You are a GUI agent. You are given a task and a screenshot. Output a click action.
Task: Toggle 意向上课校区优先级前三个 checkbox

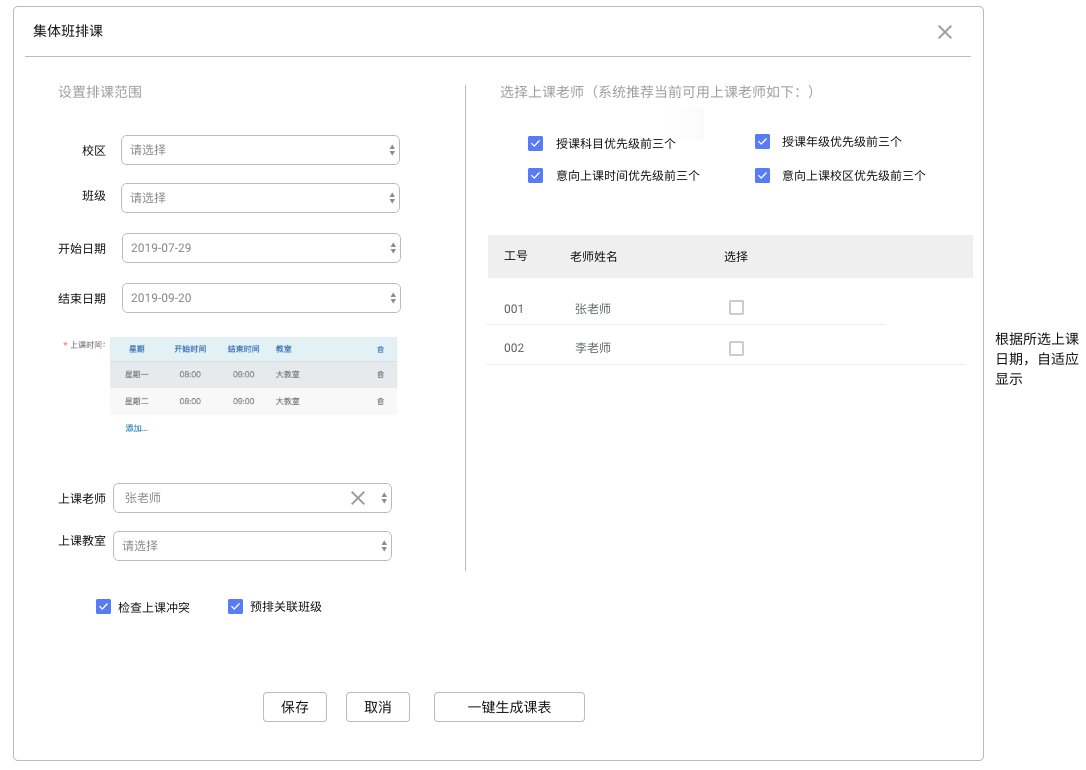pos(762,175)
